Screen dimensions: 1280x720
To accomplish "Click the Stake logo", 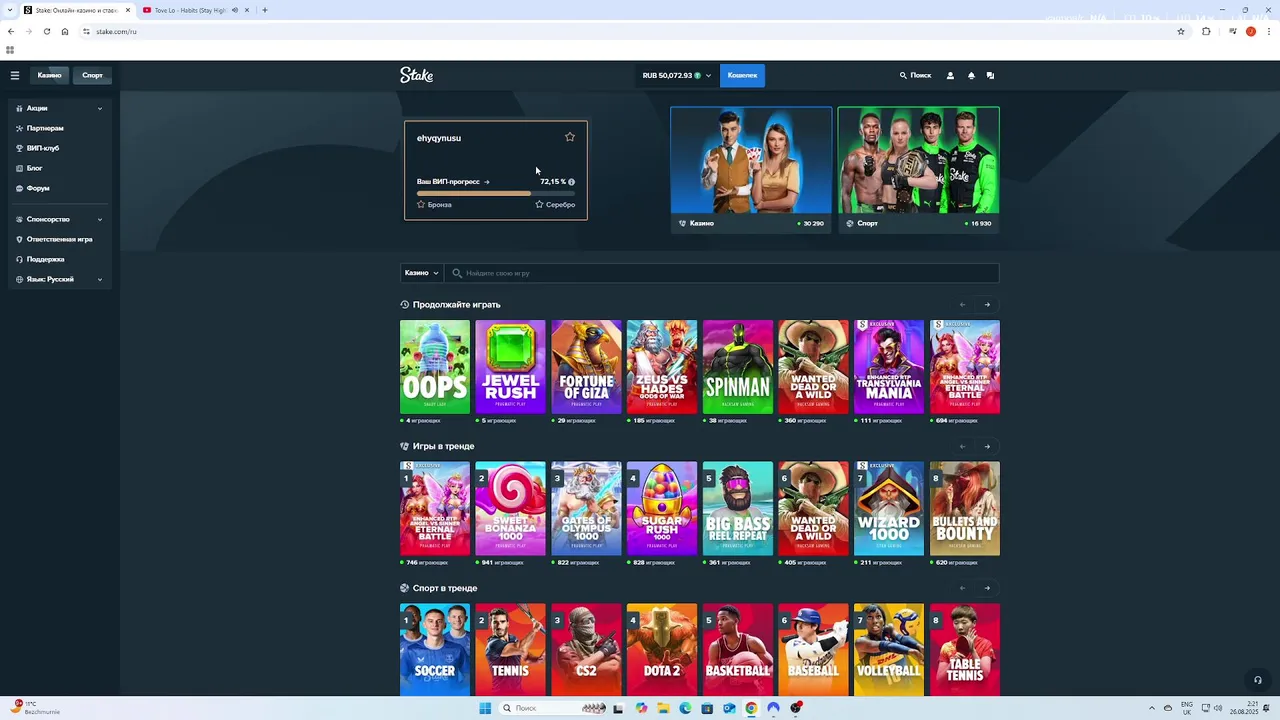I will pyautogui.click(x=417, y=75).
